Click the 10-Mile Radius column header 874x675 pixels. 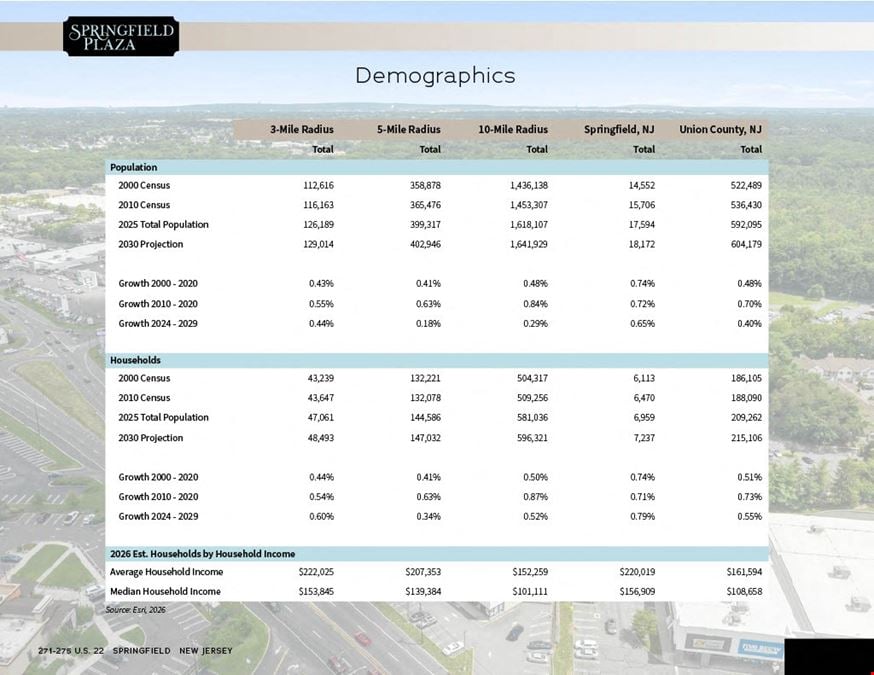pyautogui.click(x=513, y=129)
